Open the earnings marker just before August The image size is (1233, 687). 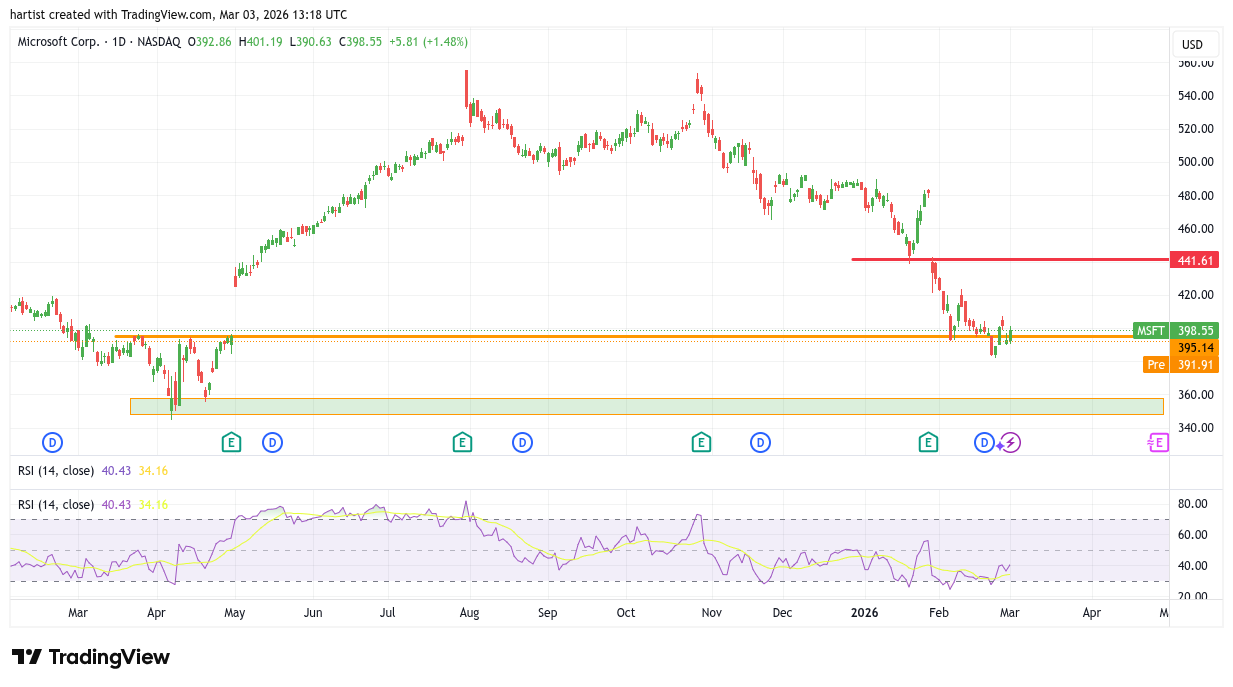[x=461, y=442]
